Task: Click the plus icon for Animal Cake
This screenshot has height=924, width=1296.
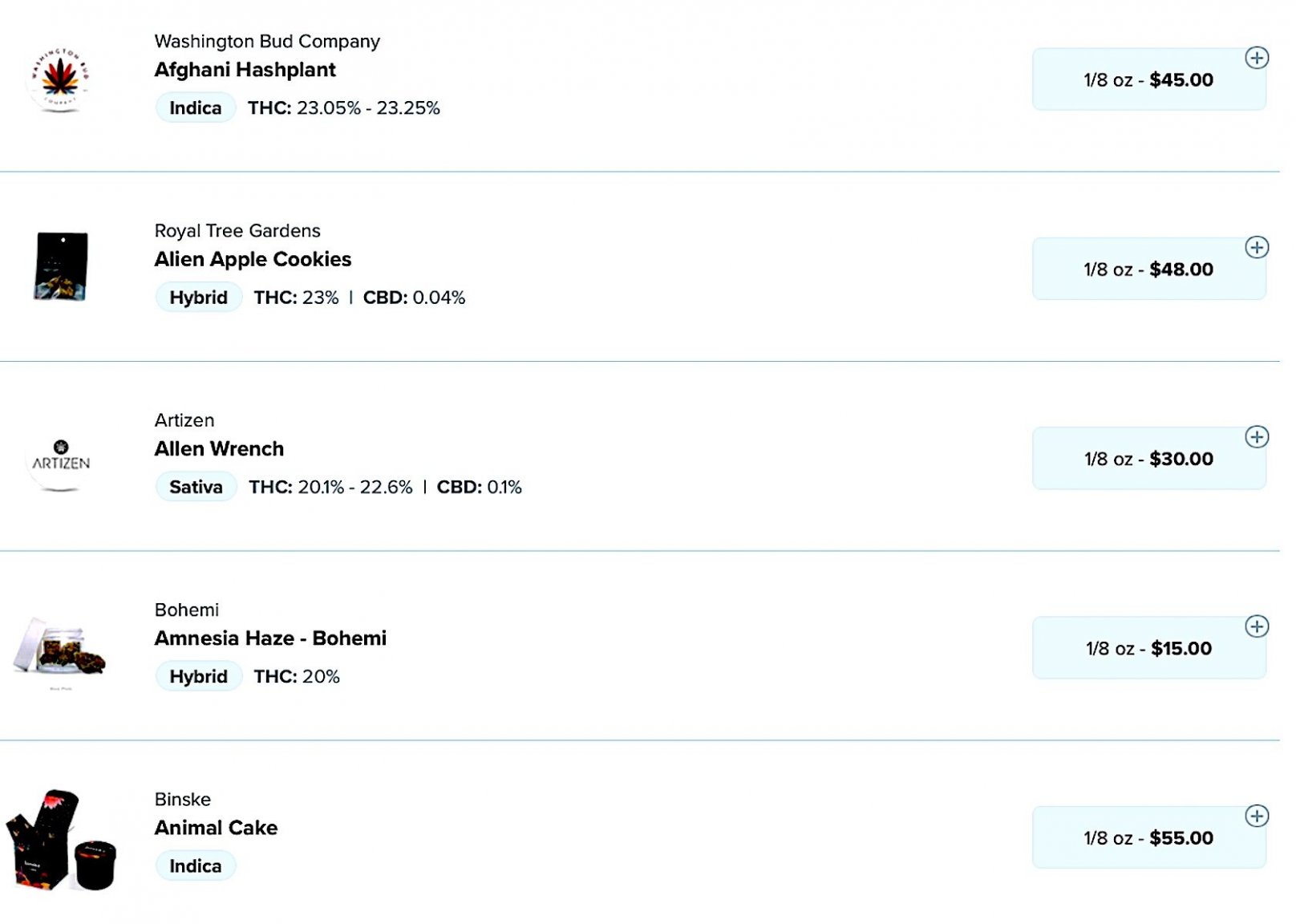Action: click(1256, 816)
